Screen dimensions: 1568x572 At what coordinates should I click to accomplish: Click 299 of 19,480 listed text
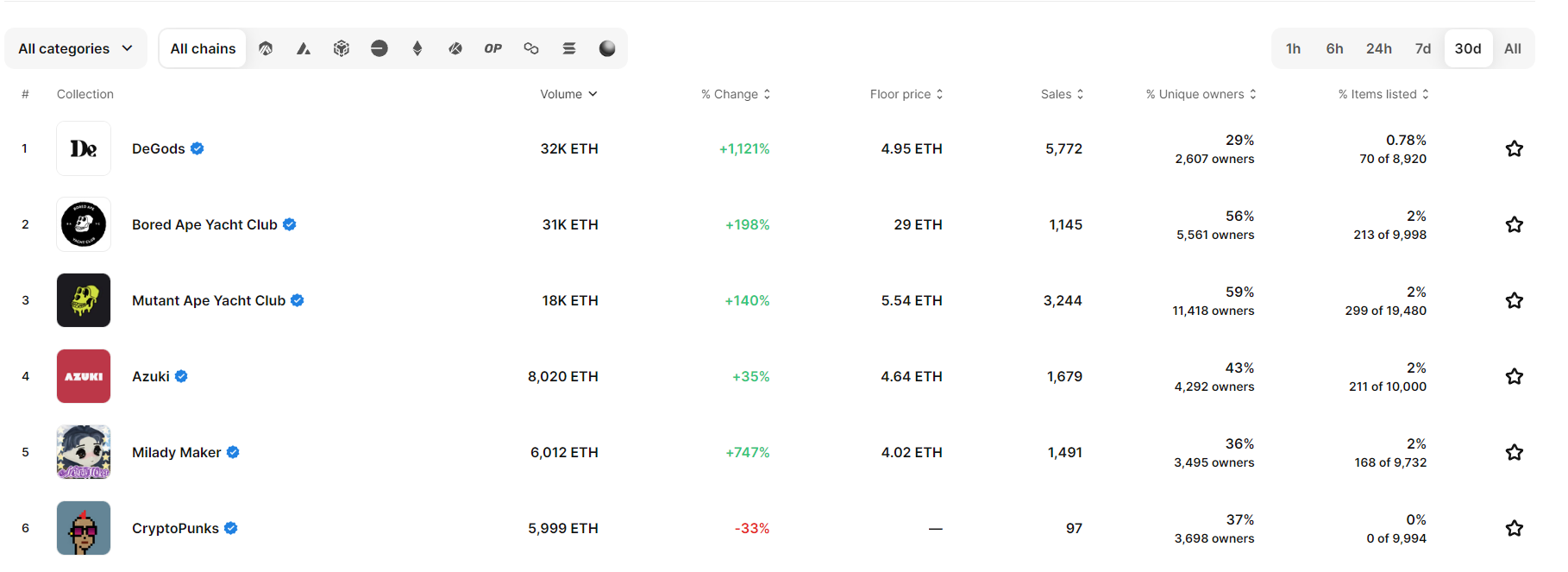coord(1386,311)
